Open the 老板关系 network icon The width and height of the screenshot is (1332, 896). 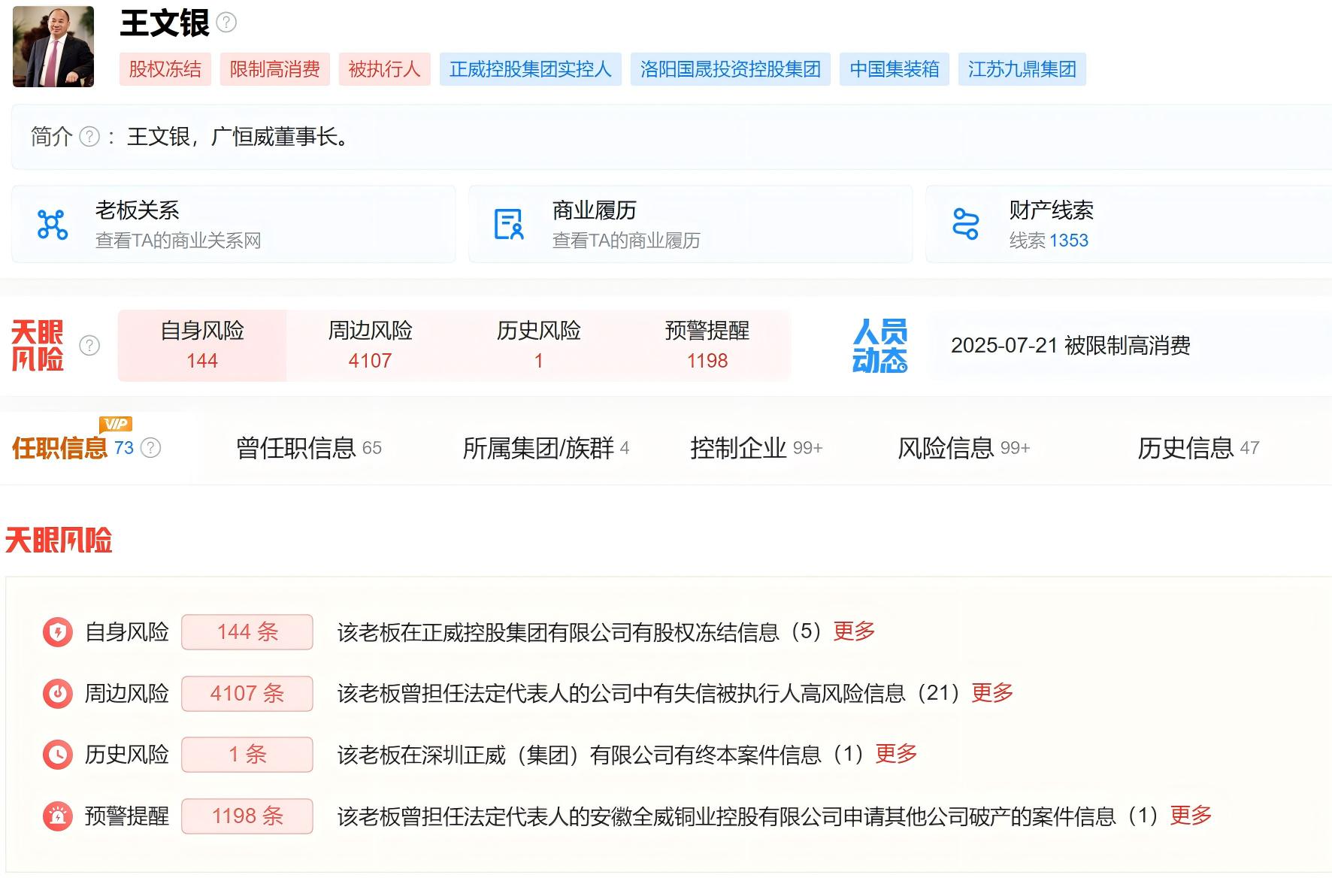(x=53, y=224)
